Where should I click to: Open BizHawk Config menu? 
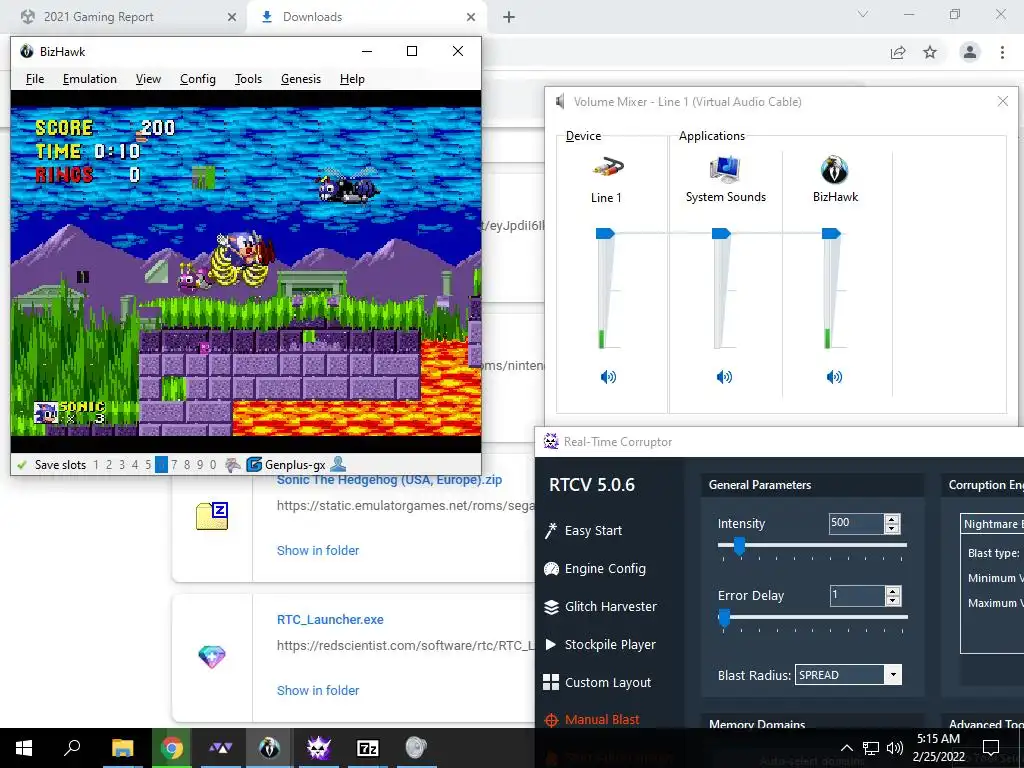[198, 79]
